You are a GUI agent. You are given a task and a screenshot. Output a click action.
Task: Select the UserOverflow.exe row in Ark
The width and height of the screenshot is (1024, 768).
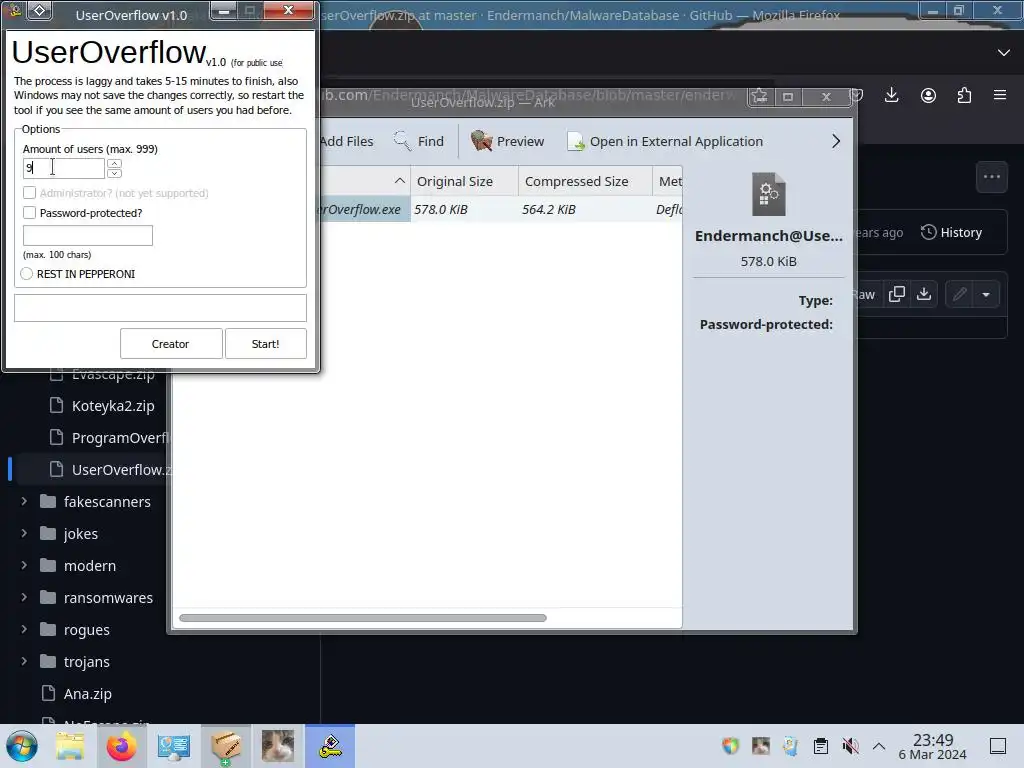[500, 209]
